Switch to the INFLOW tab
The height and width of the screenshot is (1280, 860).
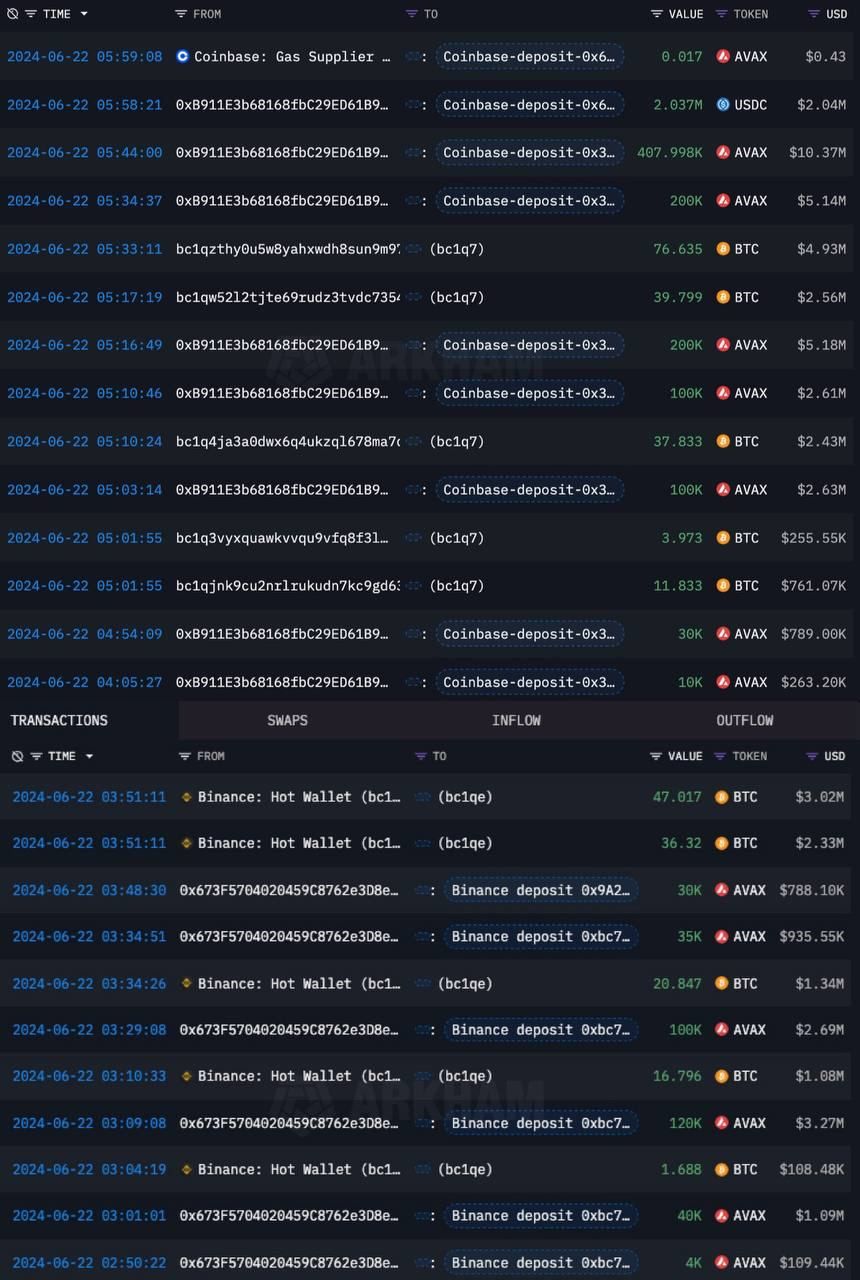[x=516, y=720]
